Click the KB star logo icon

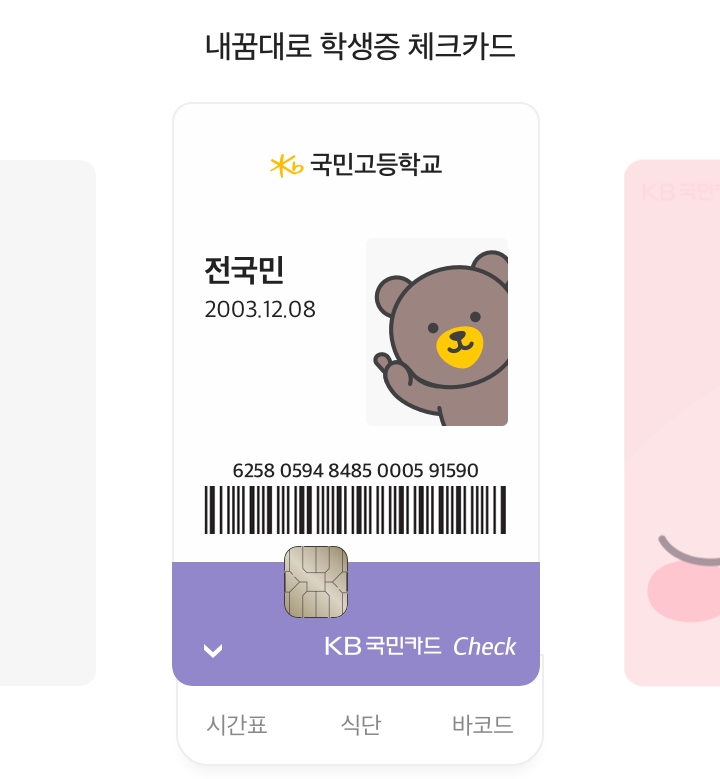point(286,165)
